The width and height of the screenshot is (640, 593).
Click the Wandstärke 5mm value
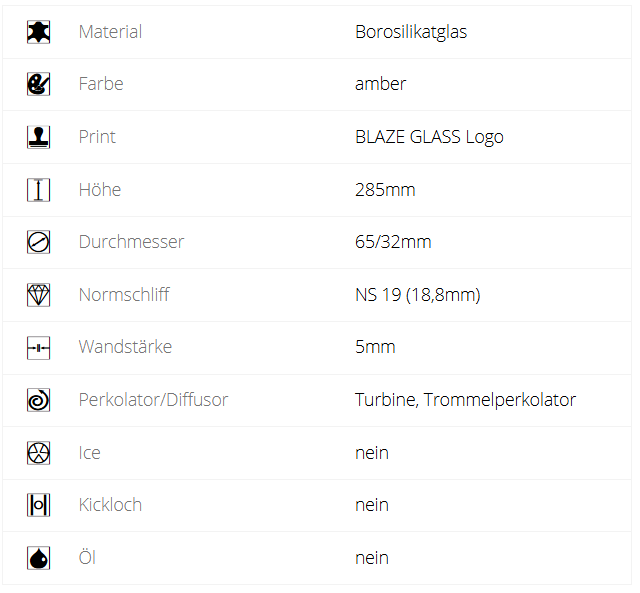point(375,347)
